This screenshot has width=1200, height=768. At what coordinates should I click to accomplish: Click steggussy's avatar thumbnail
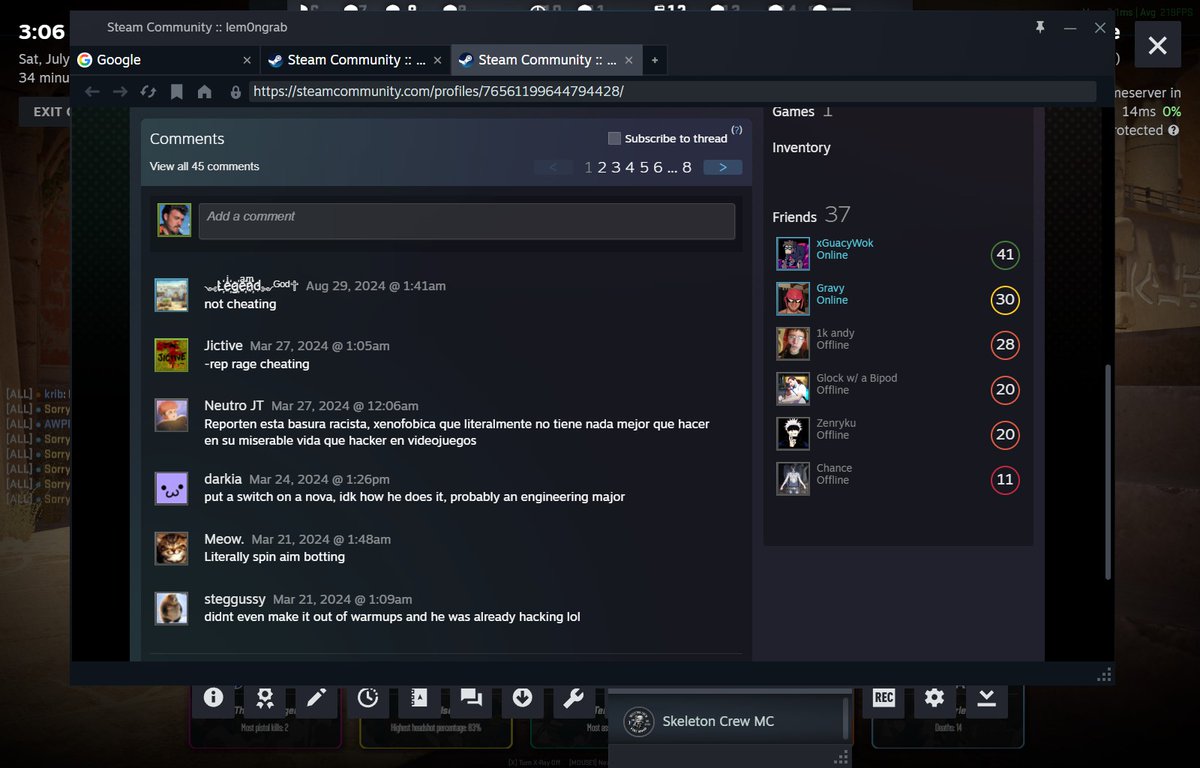coord(172,608)
